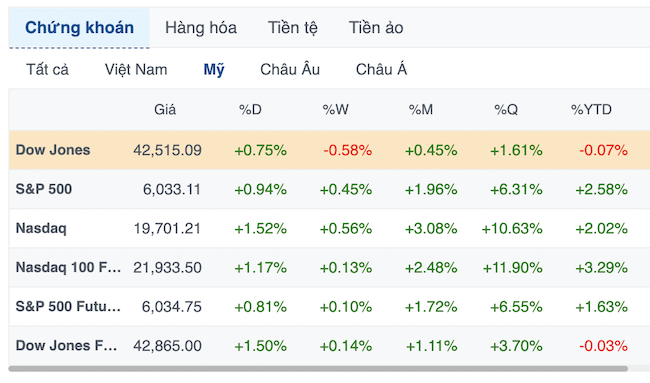650x383 pixels.
Task: Filter stocks by Việt Nam
Action: click(136, 69)
